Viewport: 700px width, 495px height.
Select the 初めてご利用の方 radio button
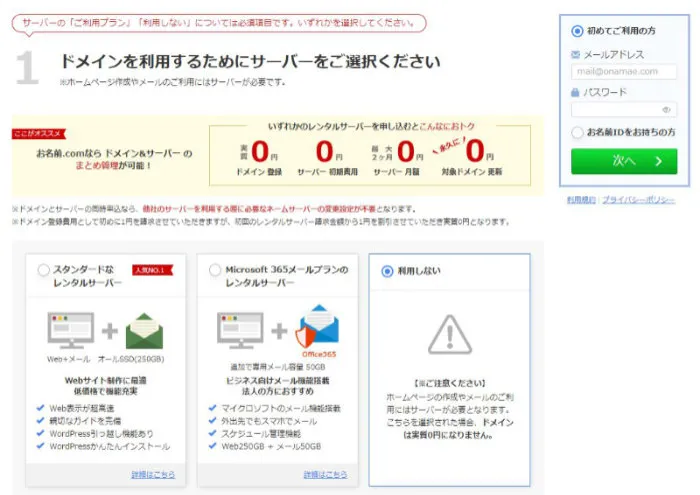click(577, 31)
